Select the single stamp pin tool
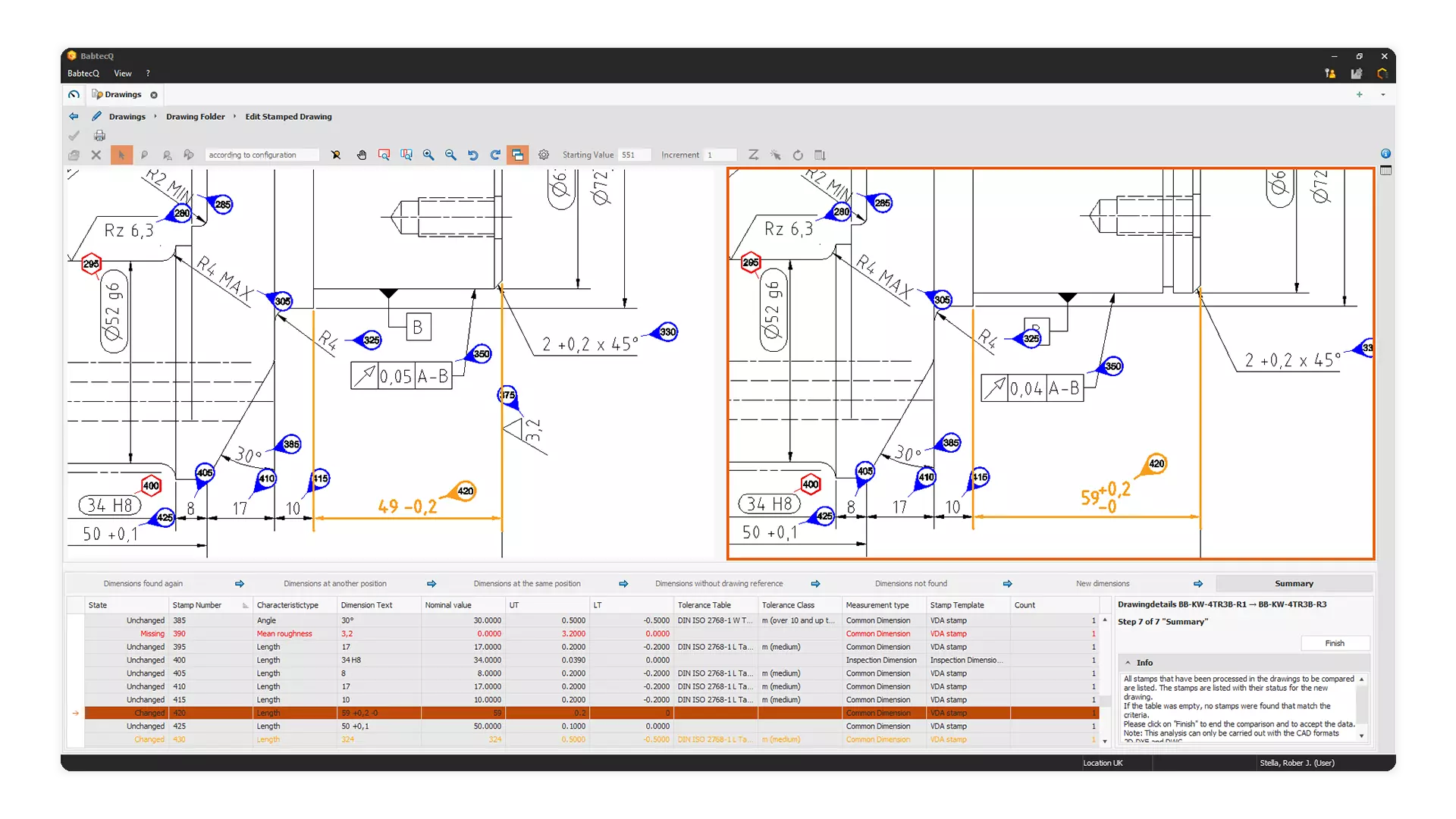The image size is (1456, 819). coord(144,155)
